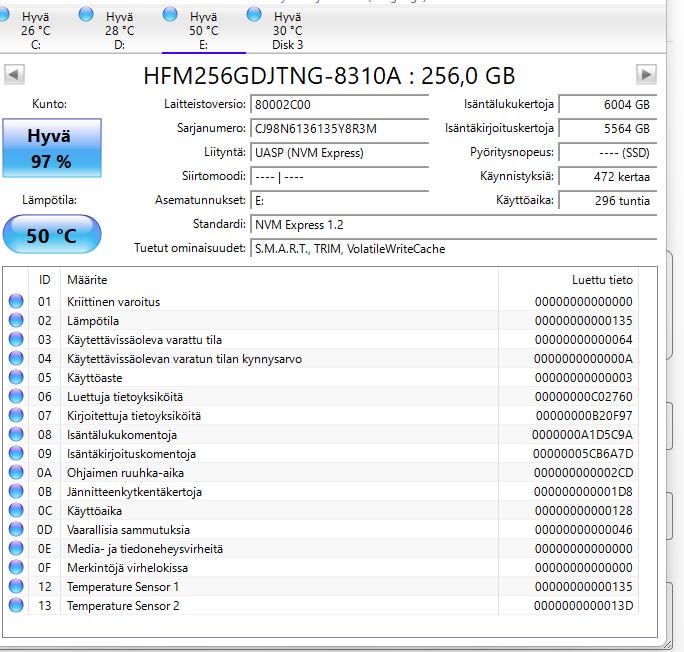684x652 pixels.
Task: Click the Disk 3 status orb
Action: [254, 15]
